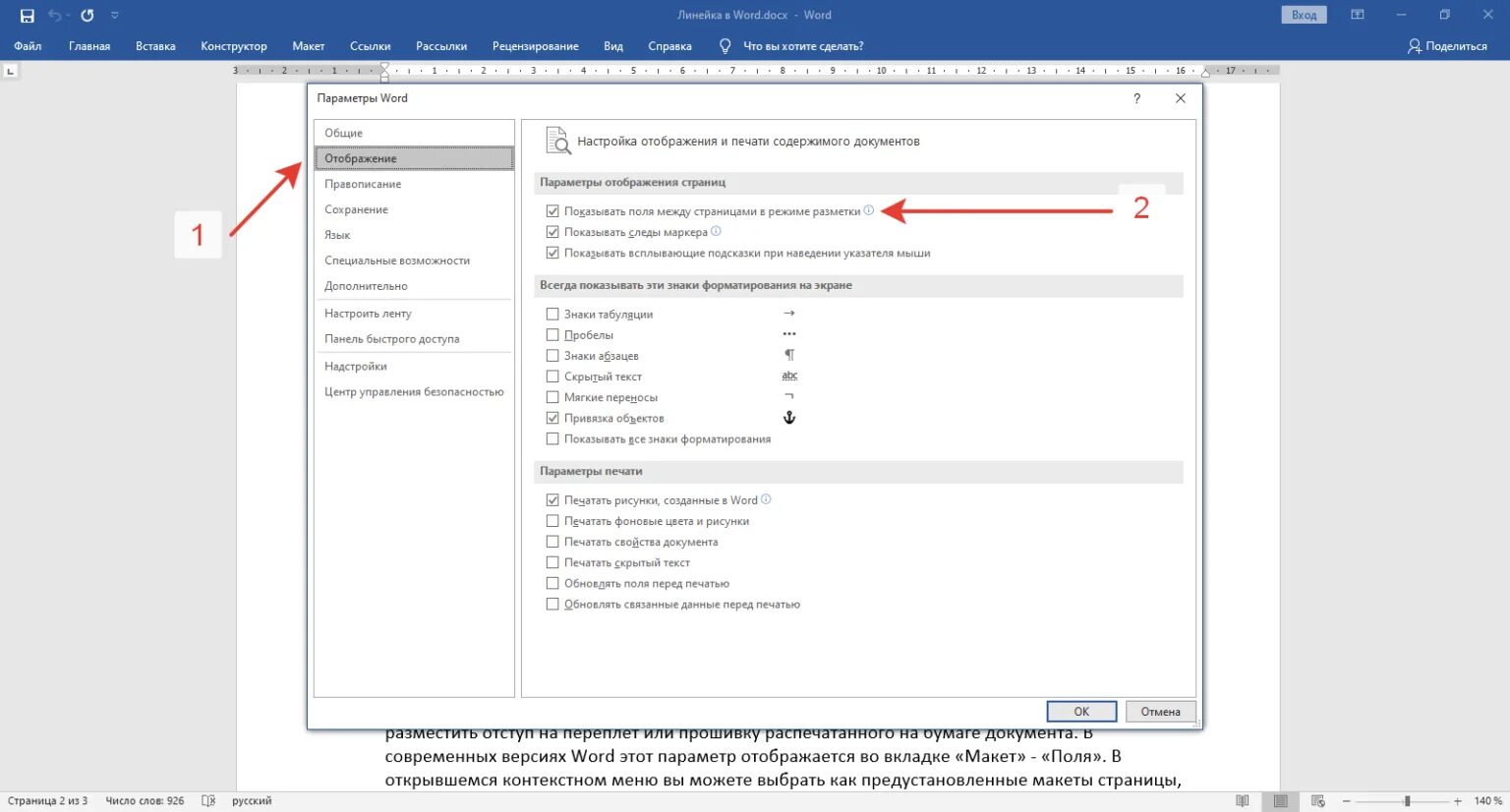
Task: Switch to Print Layout view icon
Action: (1280, 801)
